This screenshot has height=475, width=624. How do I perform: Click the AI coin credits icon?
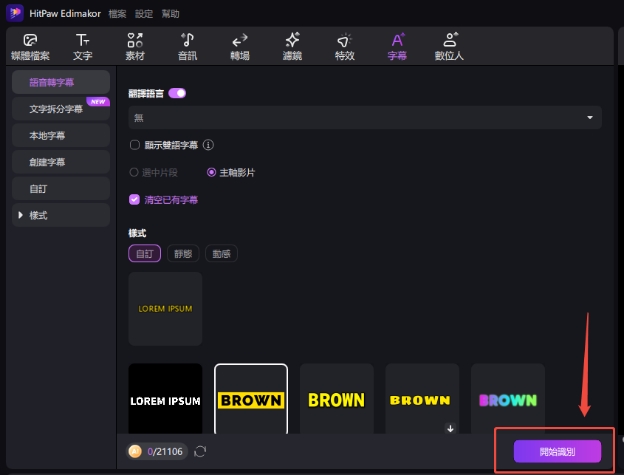[x=135, y=452]
